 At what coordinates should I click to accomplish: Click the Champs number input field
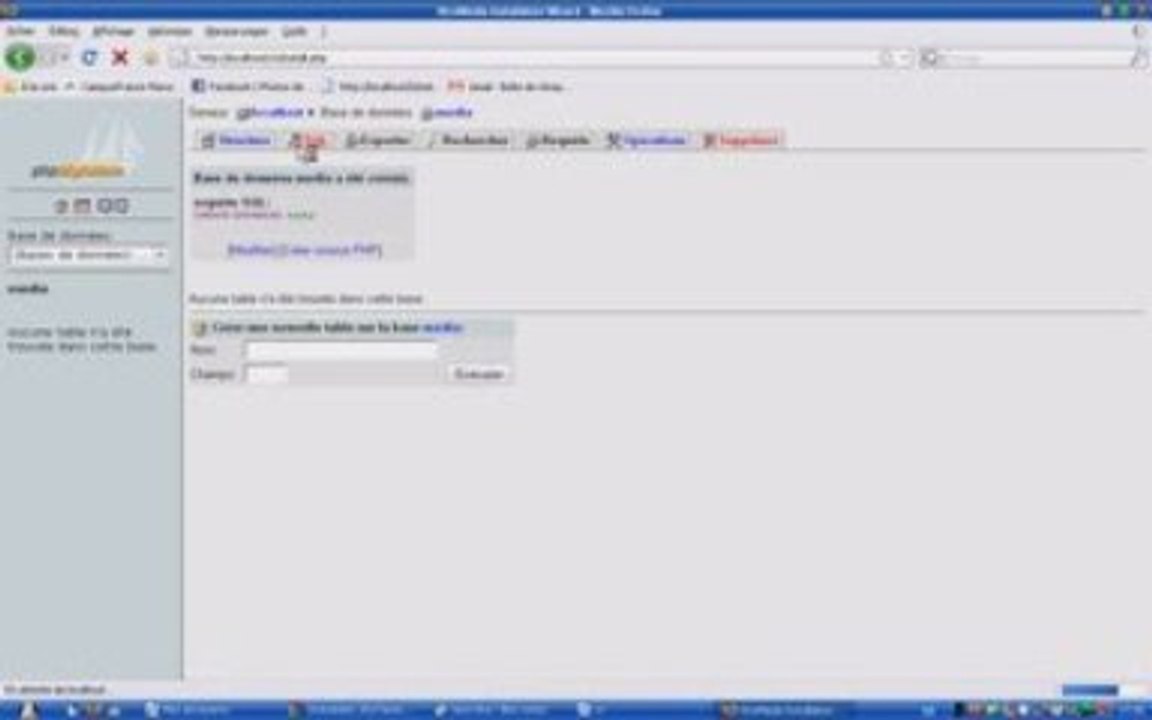266,375
